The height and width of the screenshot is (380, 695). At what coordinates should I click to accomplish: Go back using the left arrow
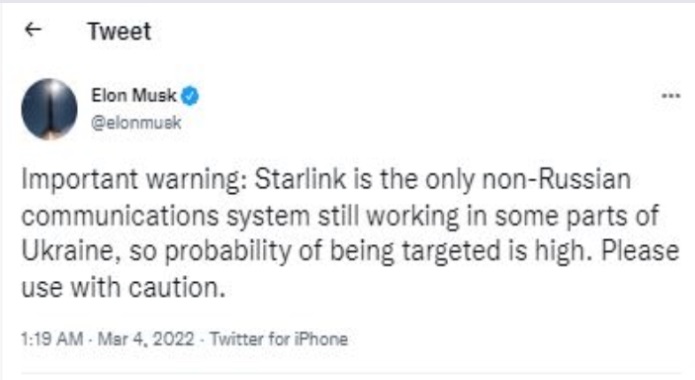click(x=33, y=30)
